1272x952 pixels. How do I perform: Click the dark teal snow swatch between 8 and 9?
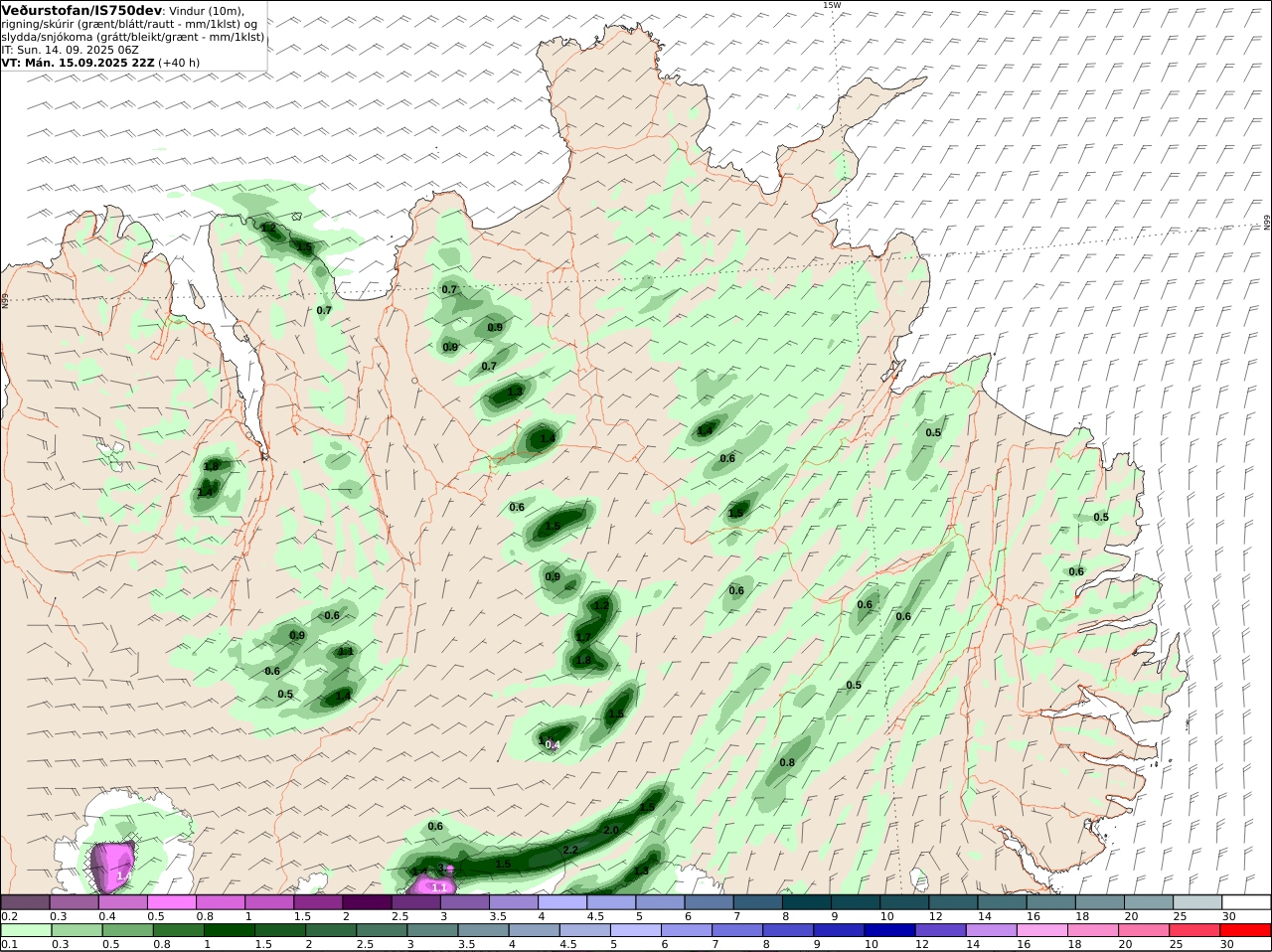tap(807, 902)
